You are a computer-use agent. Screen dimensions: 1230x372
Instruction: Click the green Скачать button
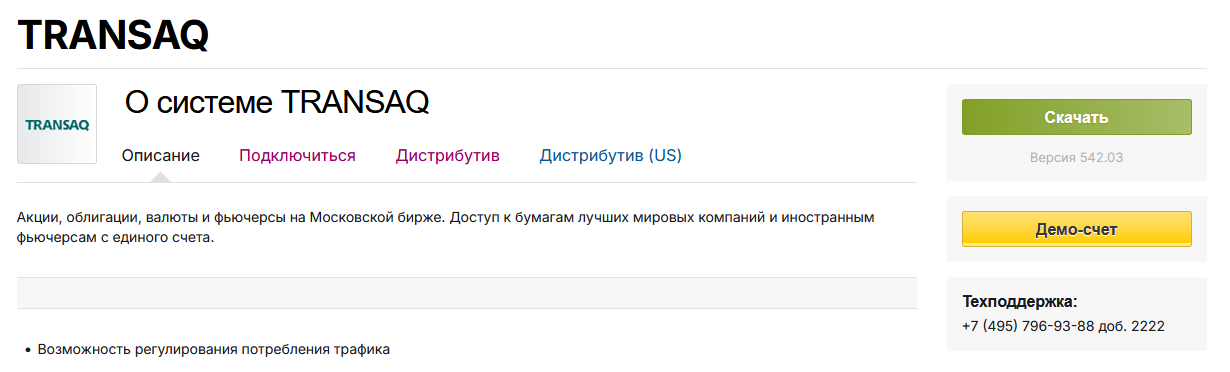1077,117
